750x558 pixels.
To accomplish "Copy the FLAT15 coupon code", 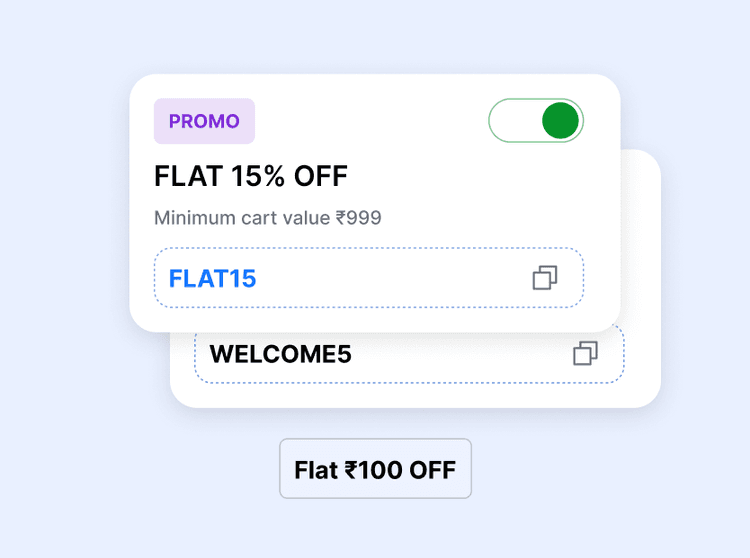I will 545,278.
